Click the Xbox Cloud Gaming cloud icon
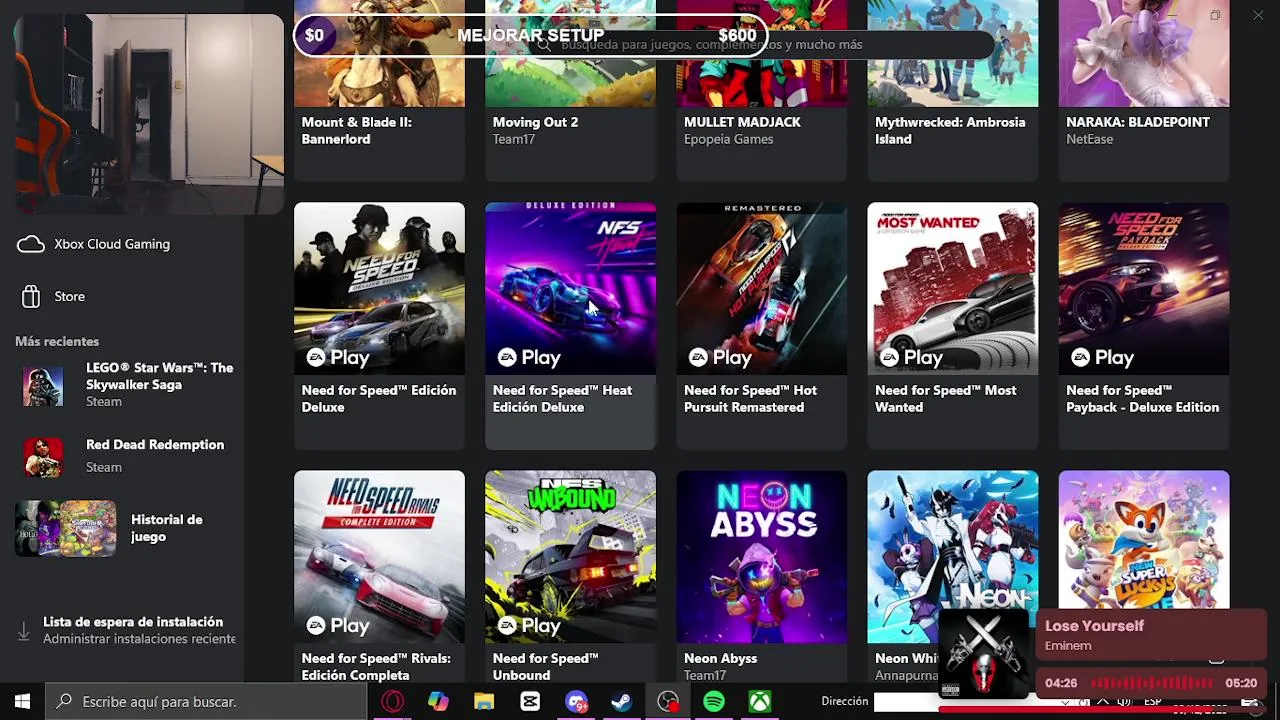The image size is (1280, 720). 31,244
